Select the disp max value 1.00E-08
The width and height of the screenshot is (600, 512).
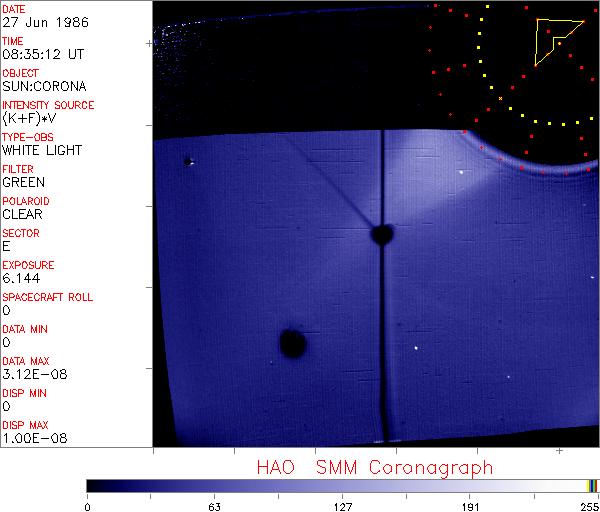35,438
